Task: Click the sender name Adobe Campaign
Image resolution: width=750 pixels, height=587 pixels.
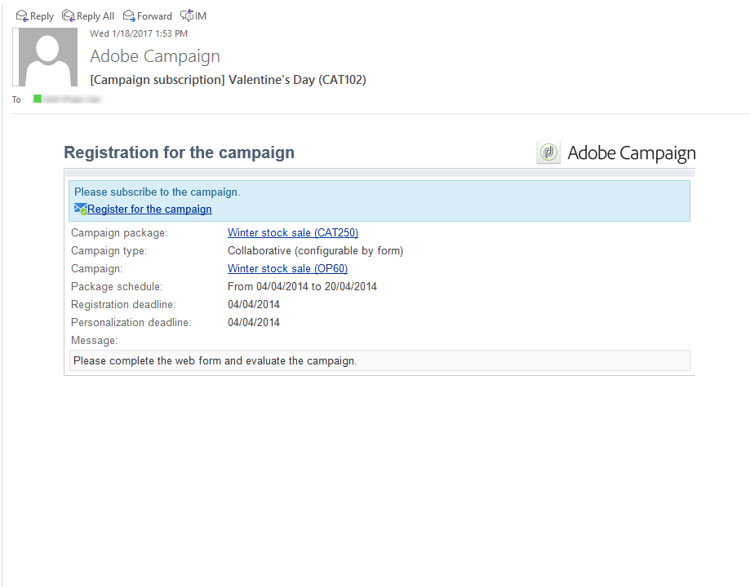Action: 155,56
